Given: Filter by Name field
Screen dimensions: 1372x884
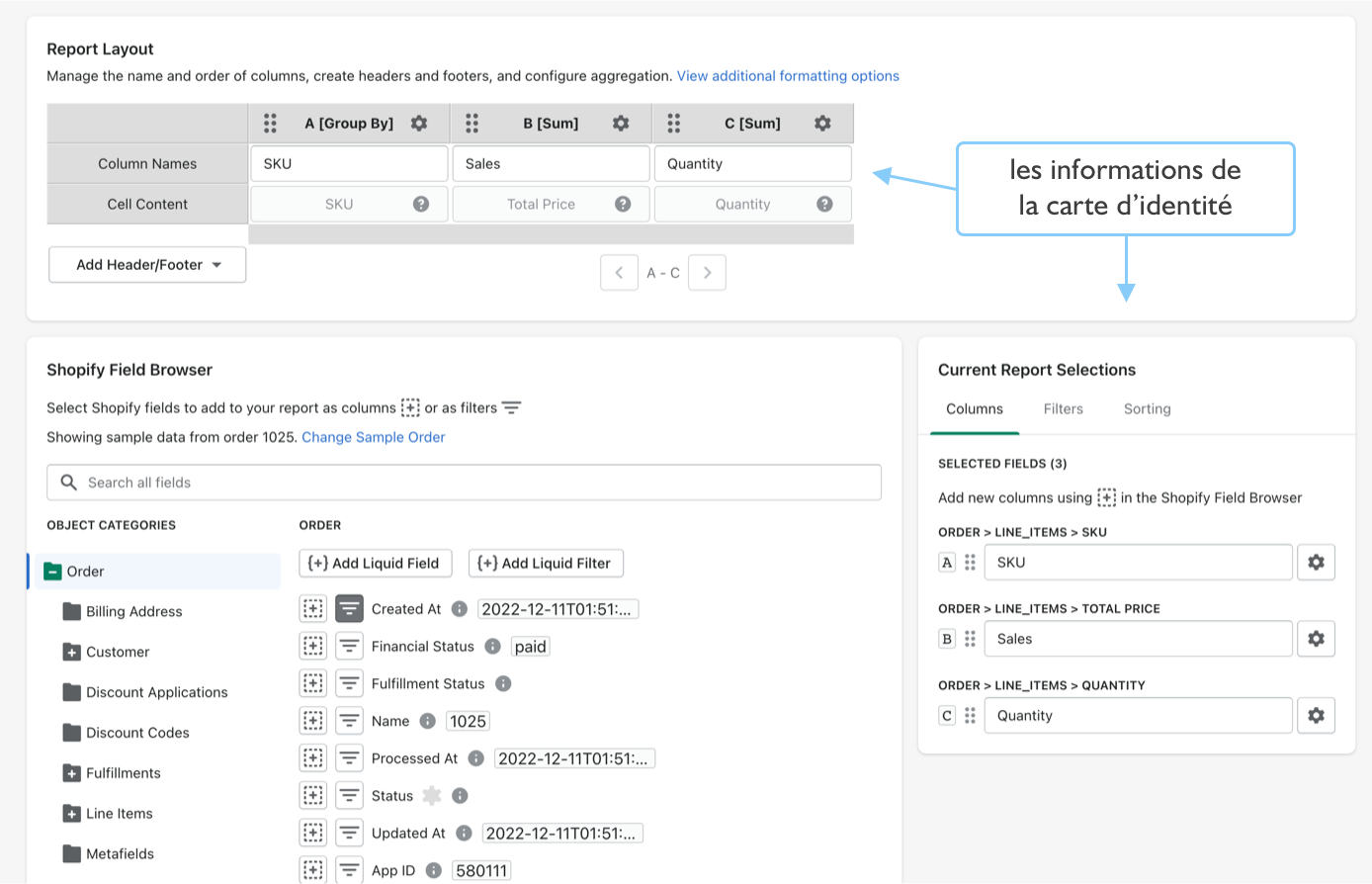Looking at the screenshot, I should coord(349,721).
